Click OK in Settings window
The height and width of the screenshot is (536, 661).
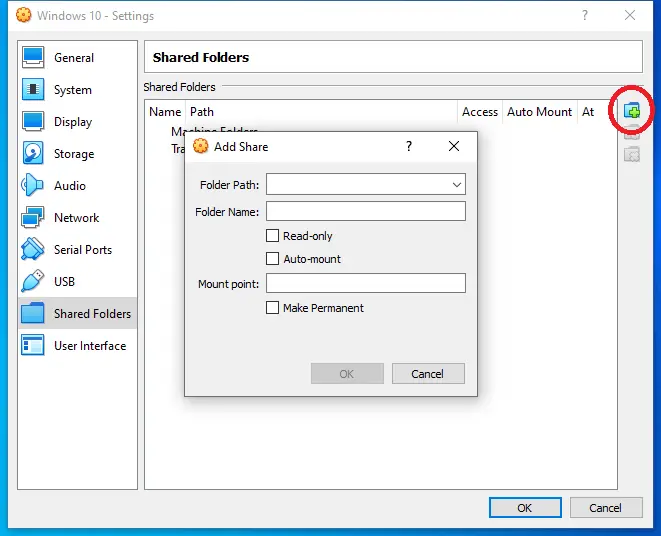pyautogui.click(x=525, y=508)
